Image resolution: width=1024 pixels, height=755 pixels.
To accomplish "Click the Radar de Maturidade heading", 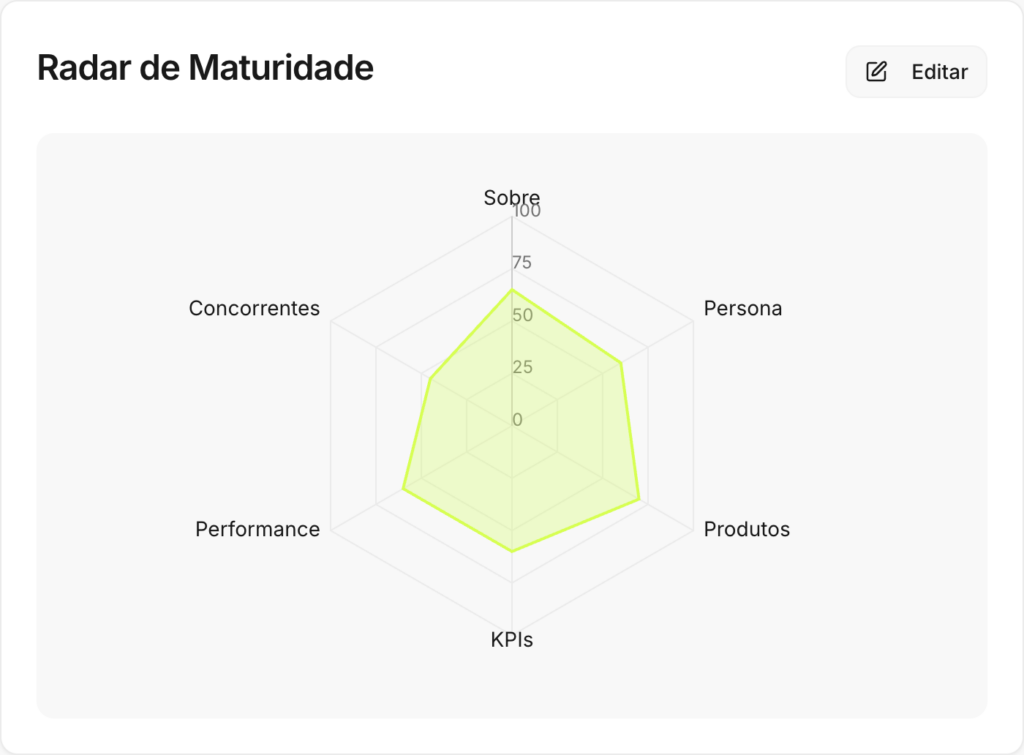I will [x=205, y=68].
